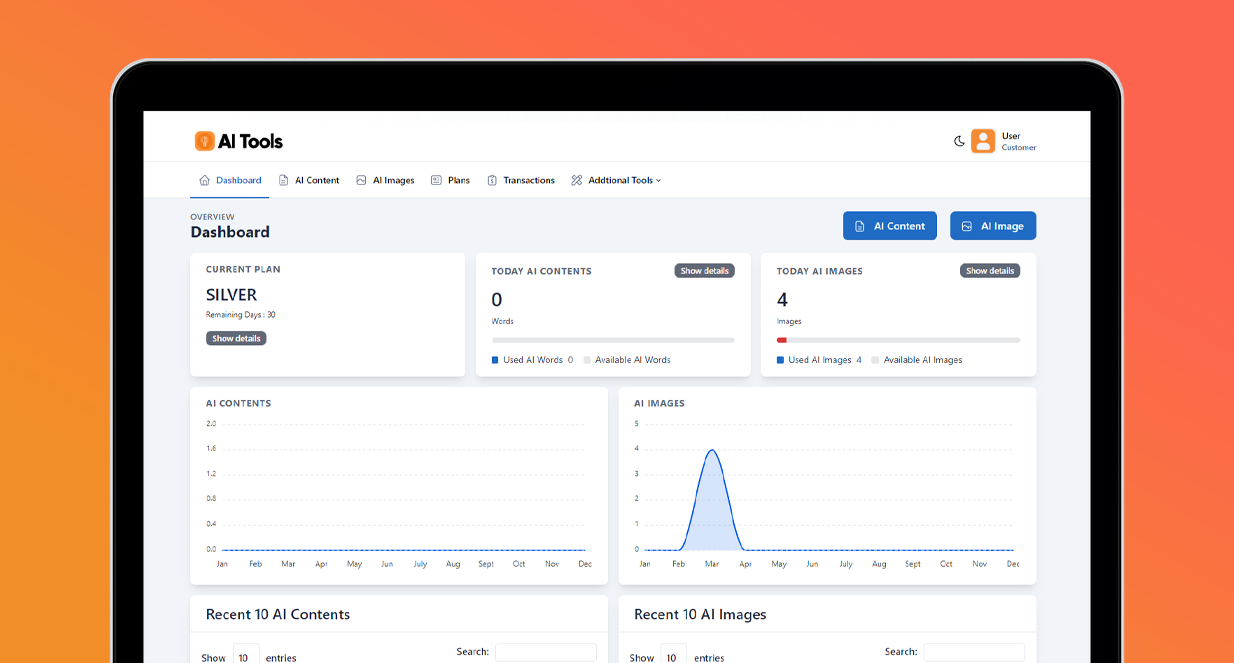1234x663 pixels.
Task: Open entries count dropdown in Recent 10 AI Images
Action: click(673, 655)
